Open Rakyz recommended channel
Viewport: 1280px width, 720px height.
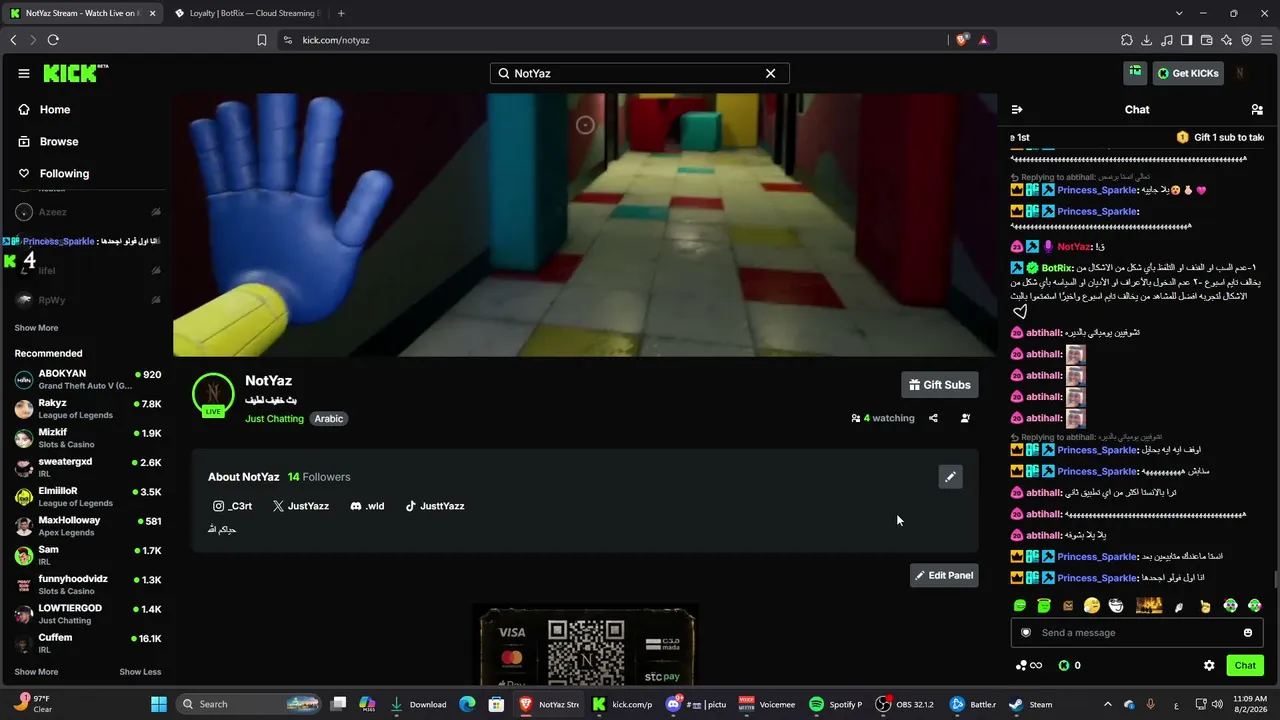click(x=87, y=409)
